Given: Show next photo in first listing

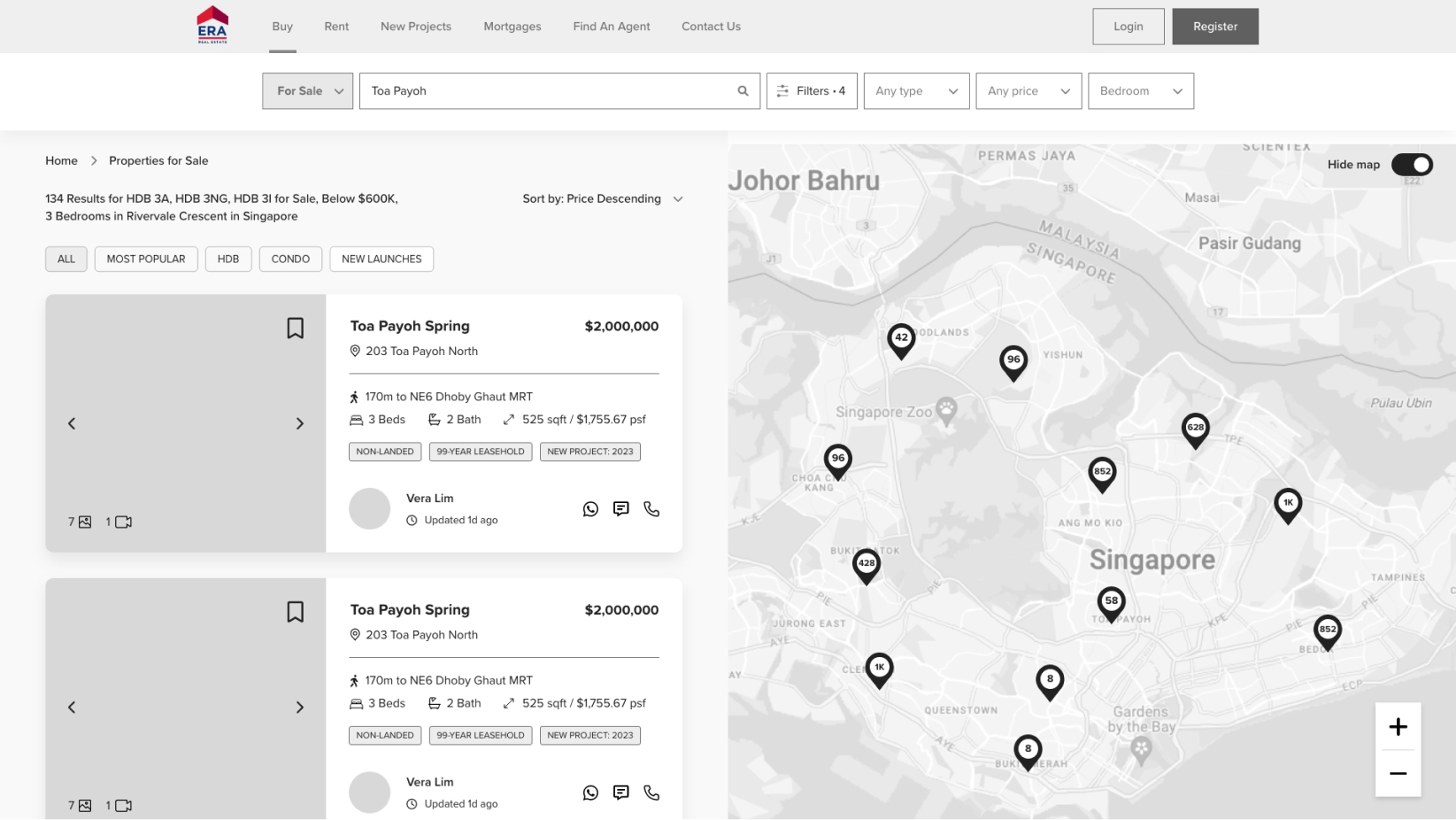Looking at the screenshot, I should click(300, 423).
